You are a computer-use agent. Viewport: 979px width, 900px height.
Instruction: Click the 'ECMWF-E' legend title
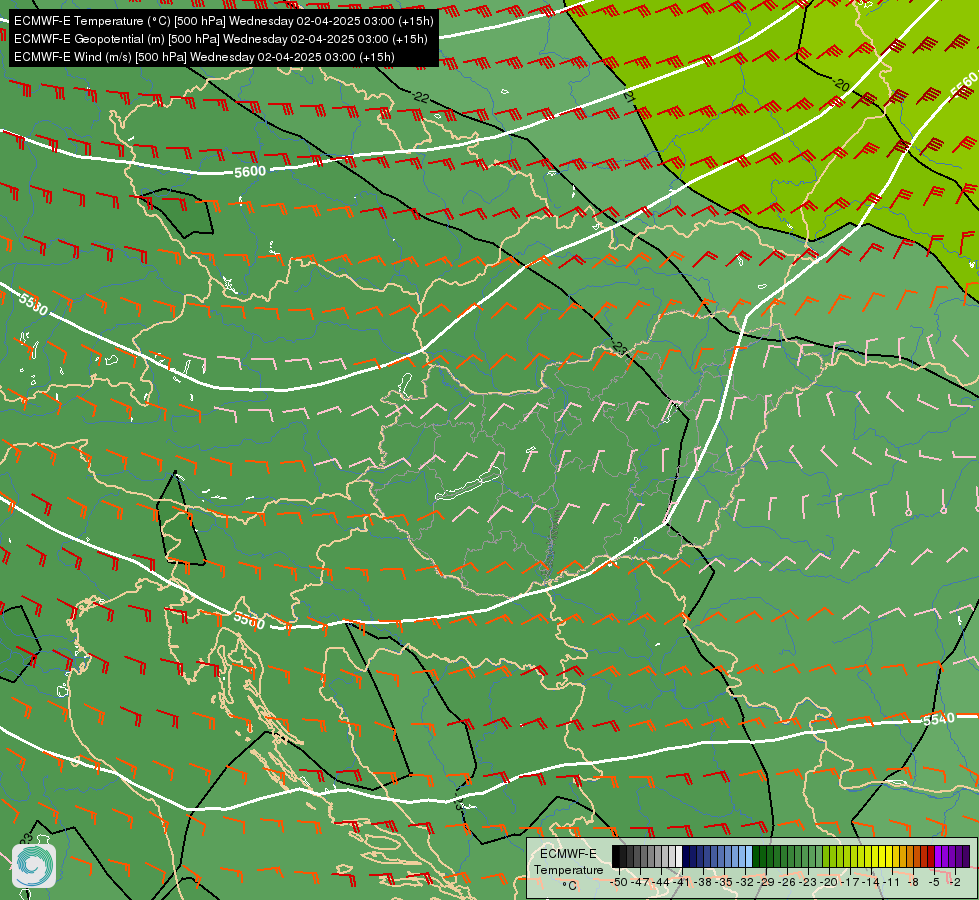[568, 854]
